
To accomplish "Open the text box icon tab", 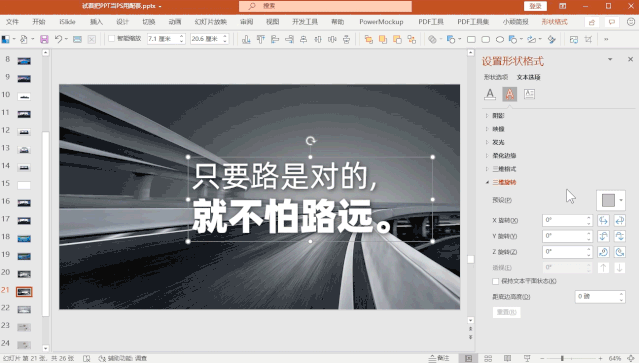I will tap(529, 94).
